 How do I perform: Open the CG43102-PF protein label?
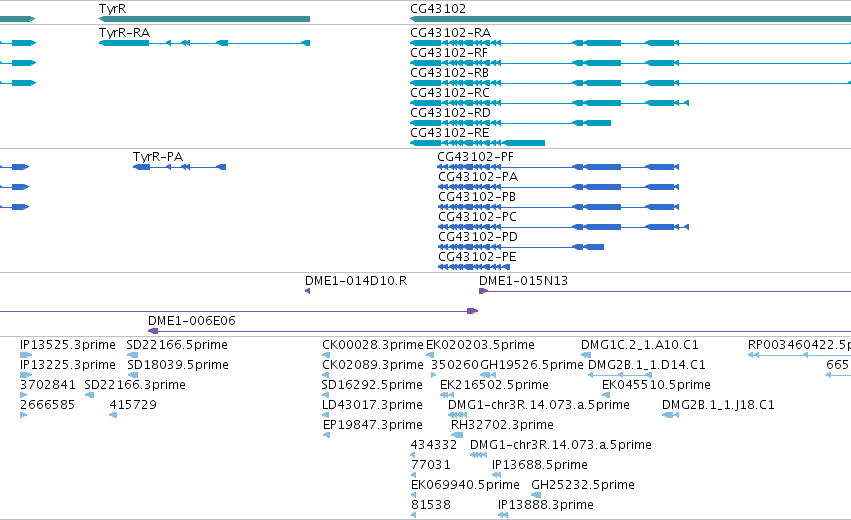pos(475,157)
